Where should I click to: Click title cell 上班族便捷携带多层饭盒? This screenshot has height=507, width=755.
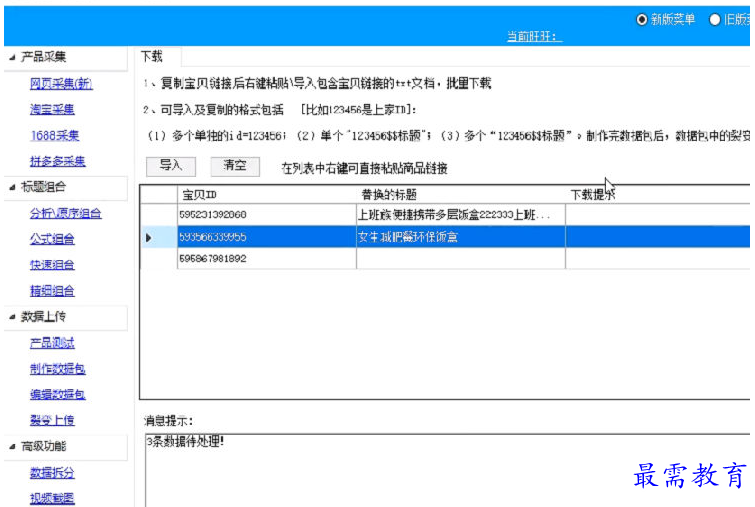click(461, 215)
